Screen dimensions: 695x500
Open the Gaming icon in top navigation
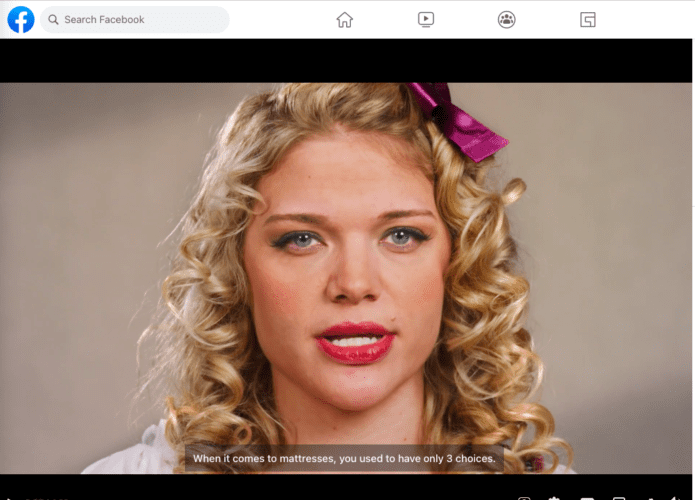[588, 20]
